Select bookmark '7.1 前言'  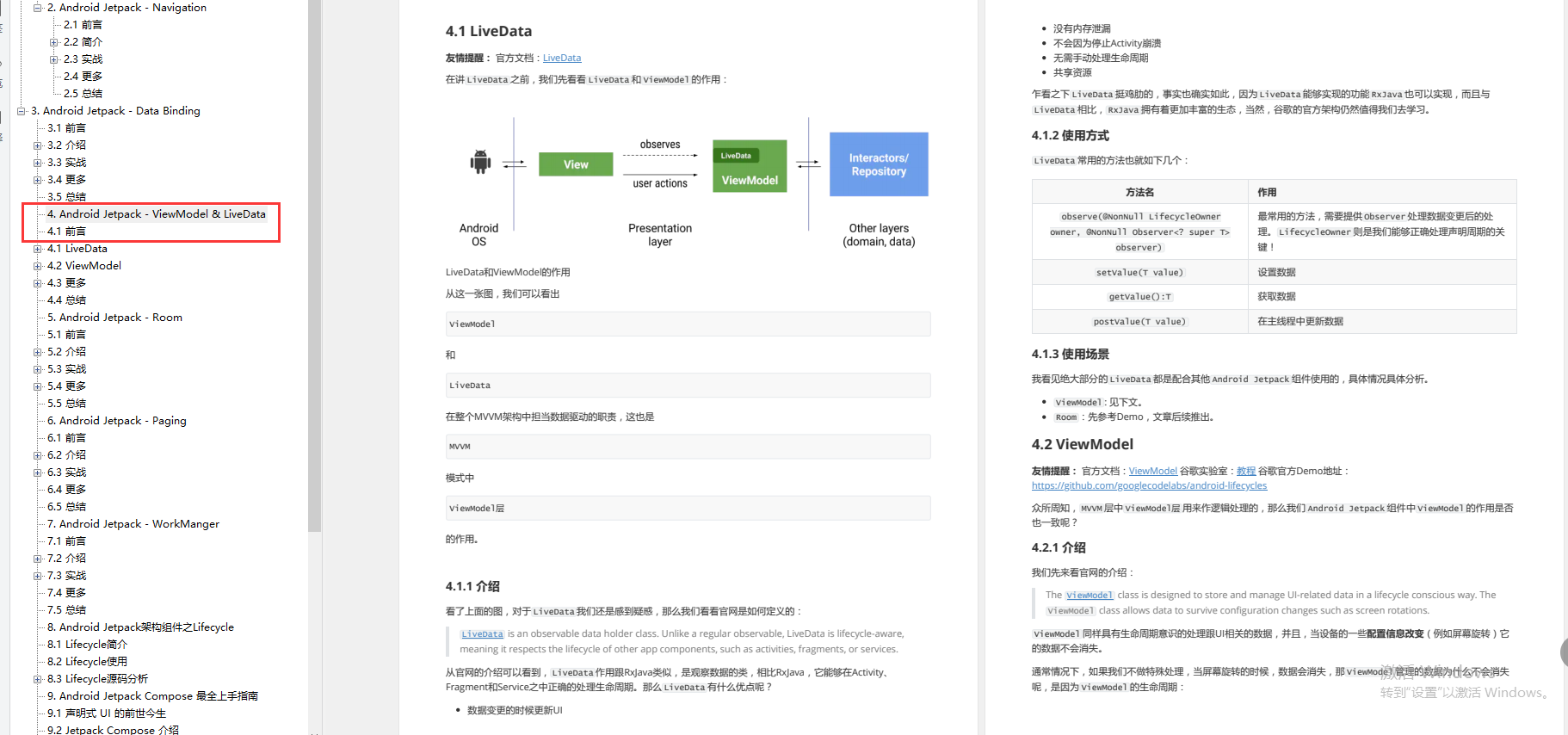coord(66,541)
